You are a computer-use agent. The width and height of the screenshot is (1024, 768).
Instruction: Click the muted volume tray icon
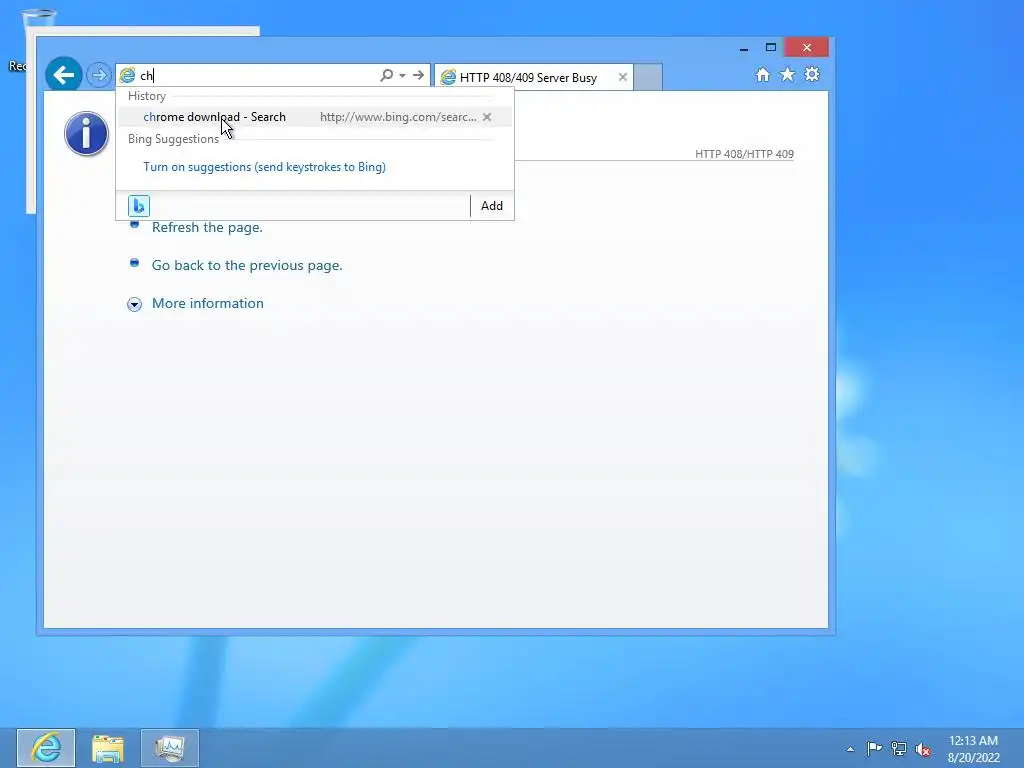923,749
